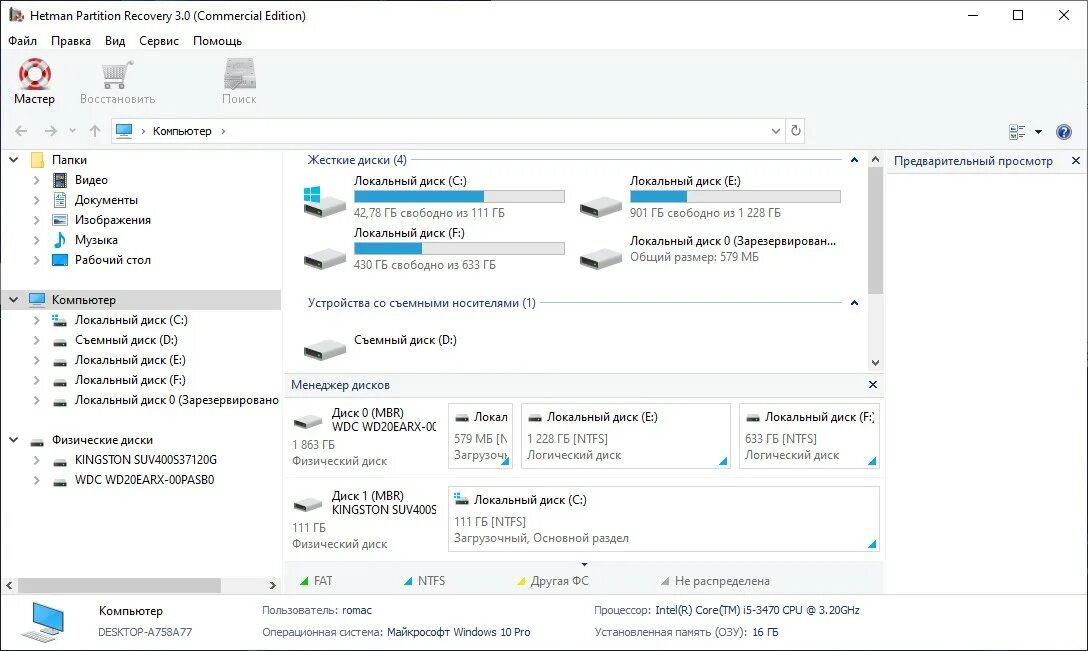Select F: 633 ГБ partition block
Viewport: 1088px width, 651px height.
(x=809, y=436)
